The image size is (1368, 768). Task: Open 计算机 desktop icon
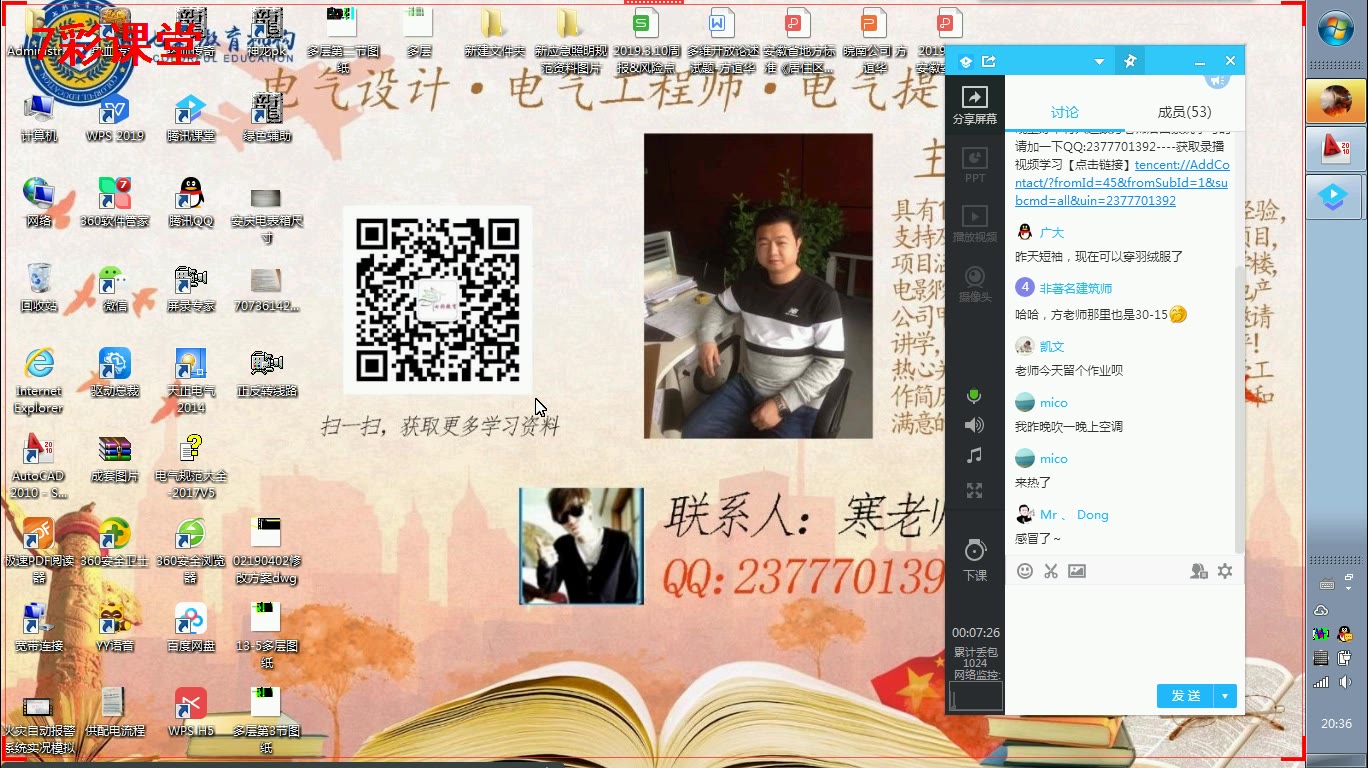(x=39, y=117)
